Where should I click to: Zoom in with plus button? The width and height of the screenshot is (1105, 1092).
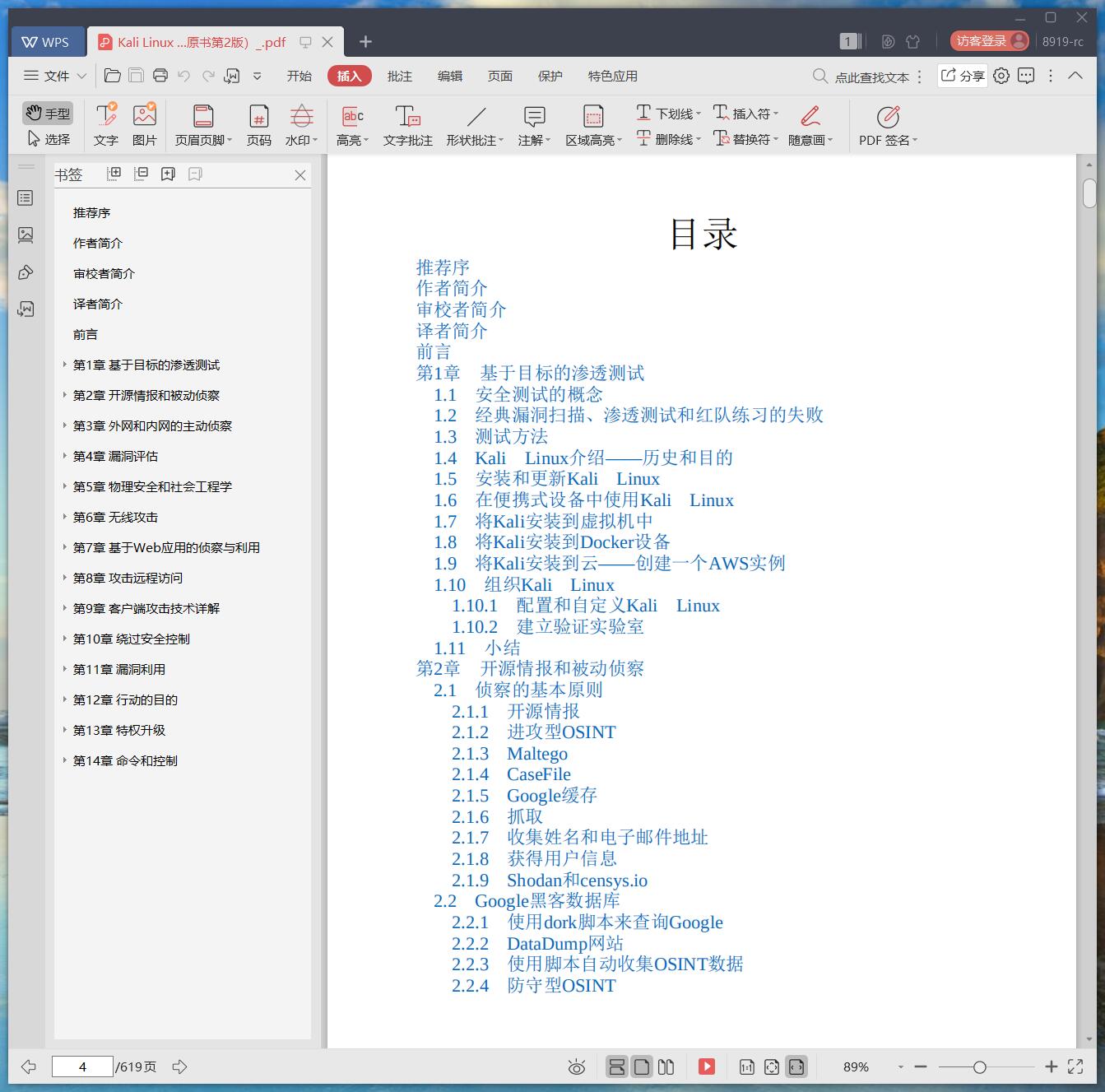coord(1051,1066)
